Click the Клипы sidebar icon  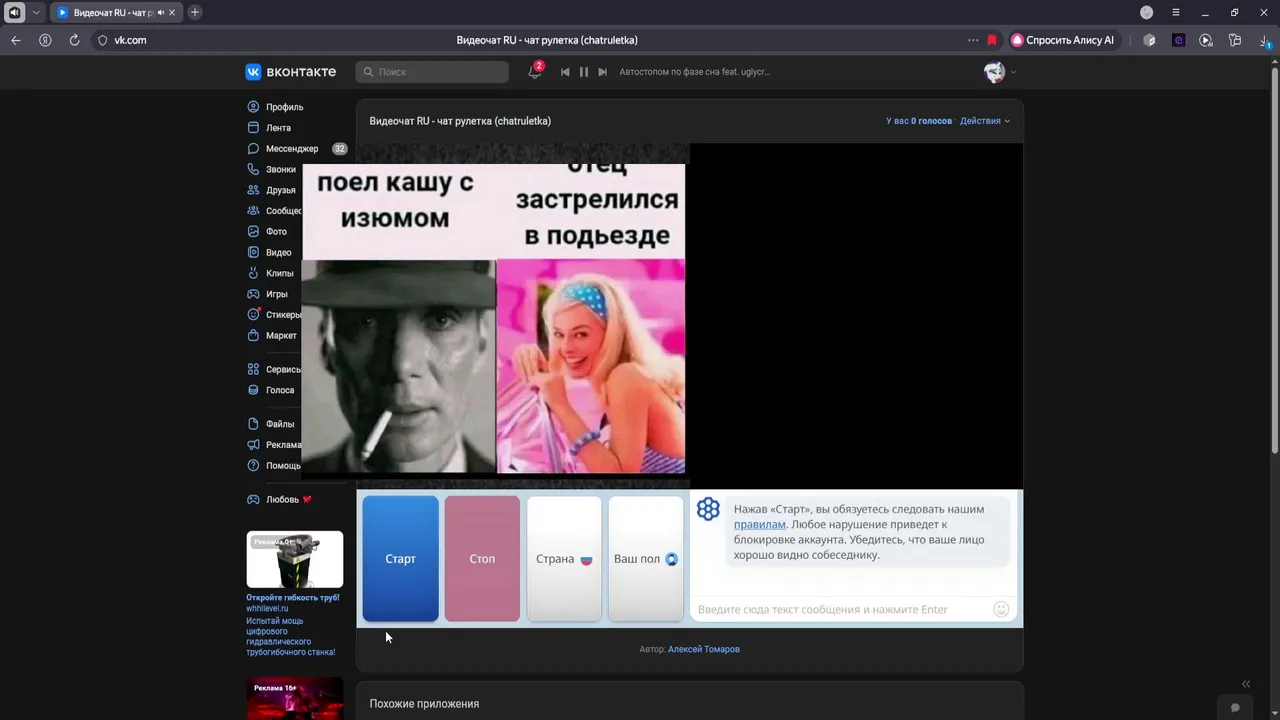coord(253,273)
